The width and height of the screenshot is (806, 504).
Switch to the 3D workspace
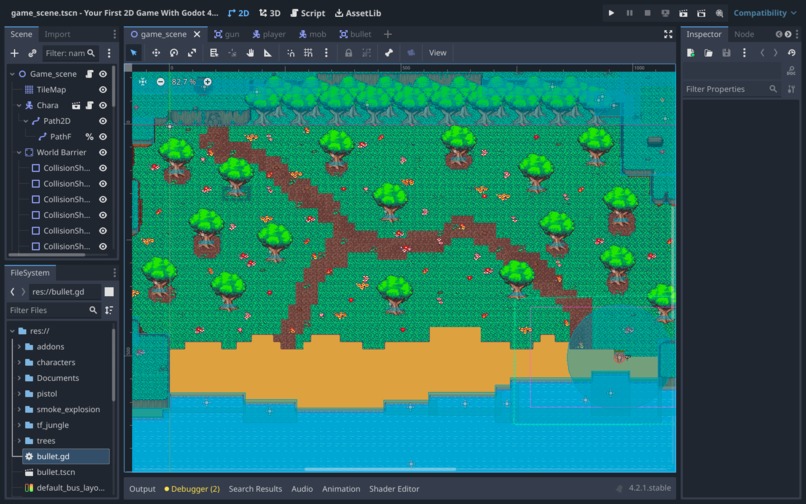point(269,13)
